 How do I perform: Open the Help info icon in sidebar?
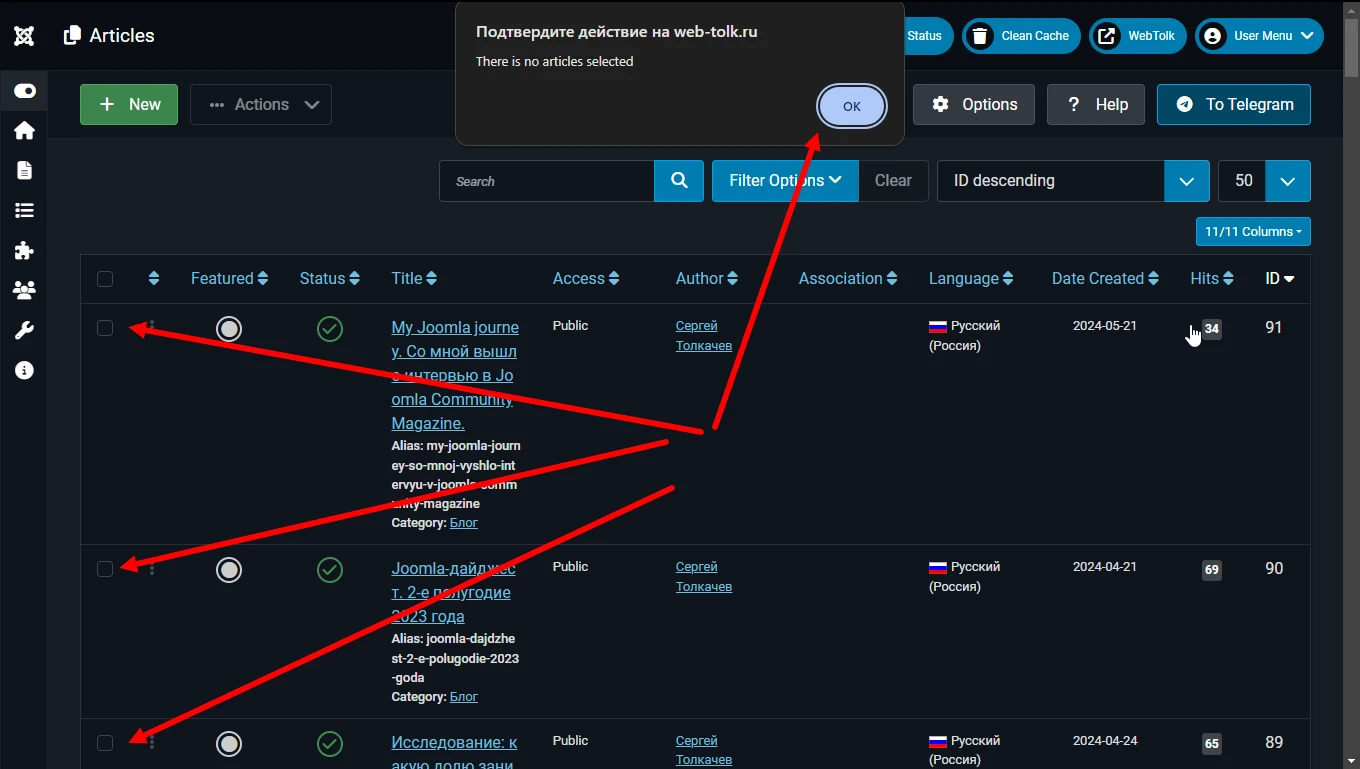tap(25, 370)
